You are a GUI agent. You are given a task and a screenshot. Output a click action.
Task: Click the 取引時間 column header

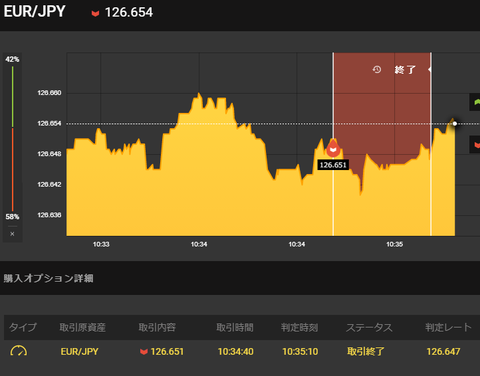(x=235, y=327)
